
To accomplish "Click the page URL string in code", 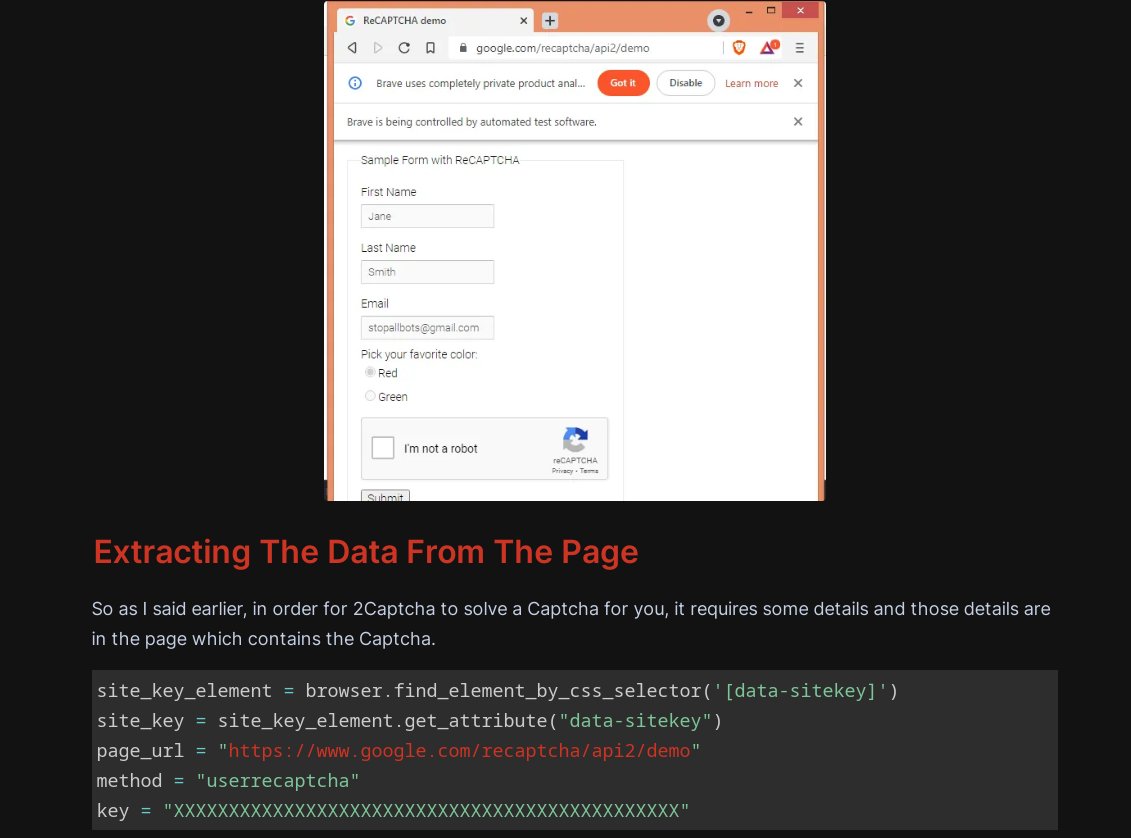I will click(x=459, y=751).
